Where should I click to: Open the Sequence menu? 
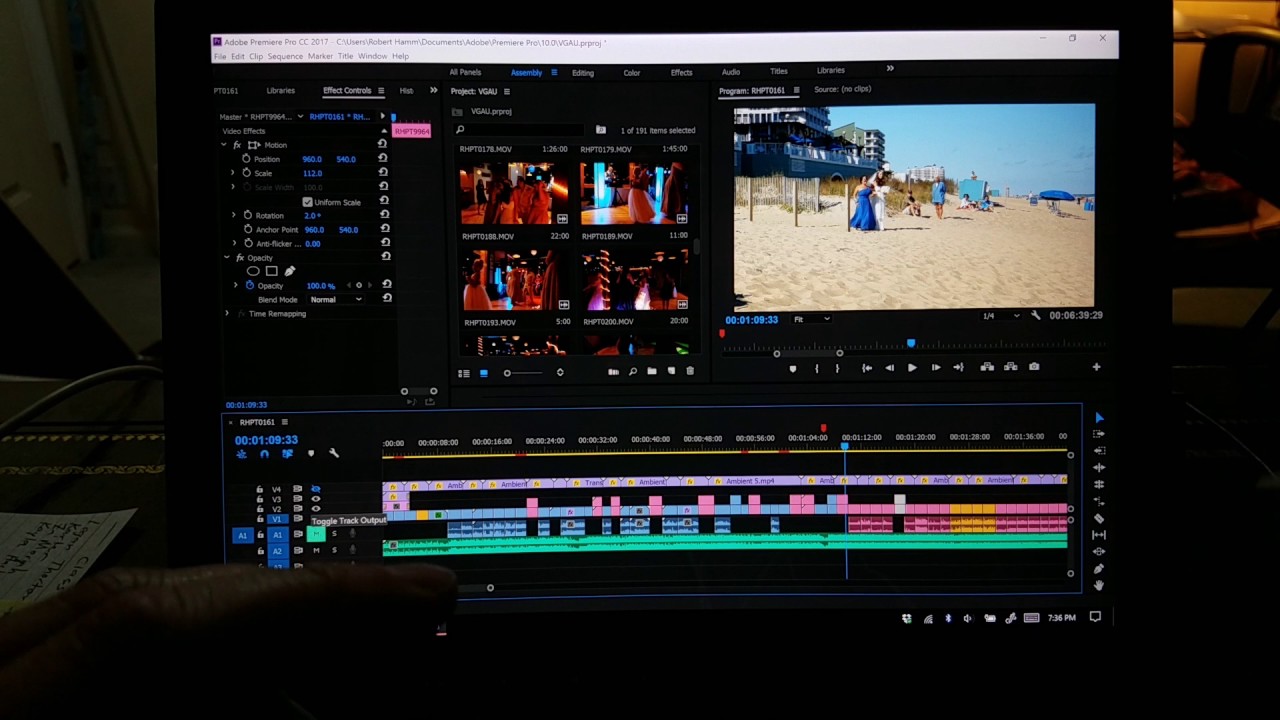pos(285,56)
